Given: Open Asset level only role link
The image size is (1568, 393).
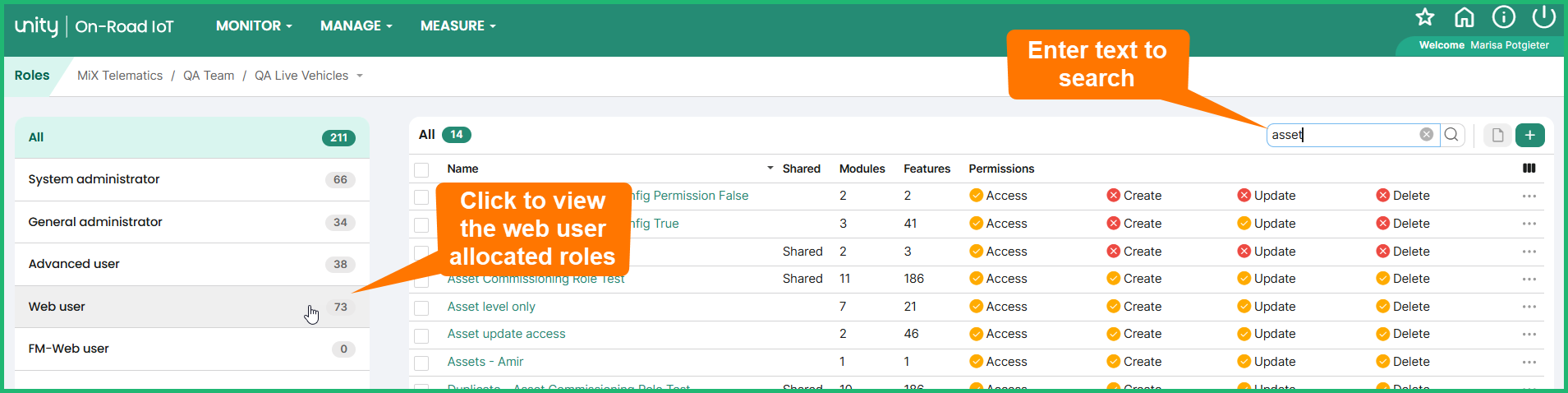Looking at the screenshot, I should click(491, 307).
